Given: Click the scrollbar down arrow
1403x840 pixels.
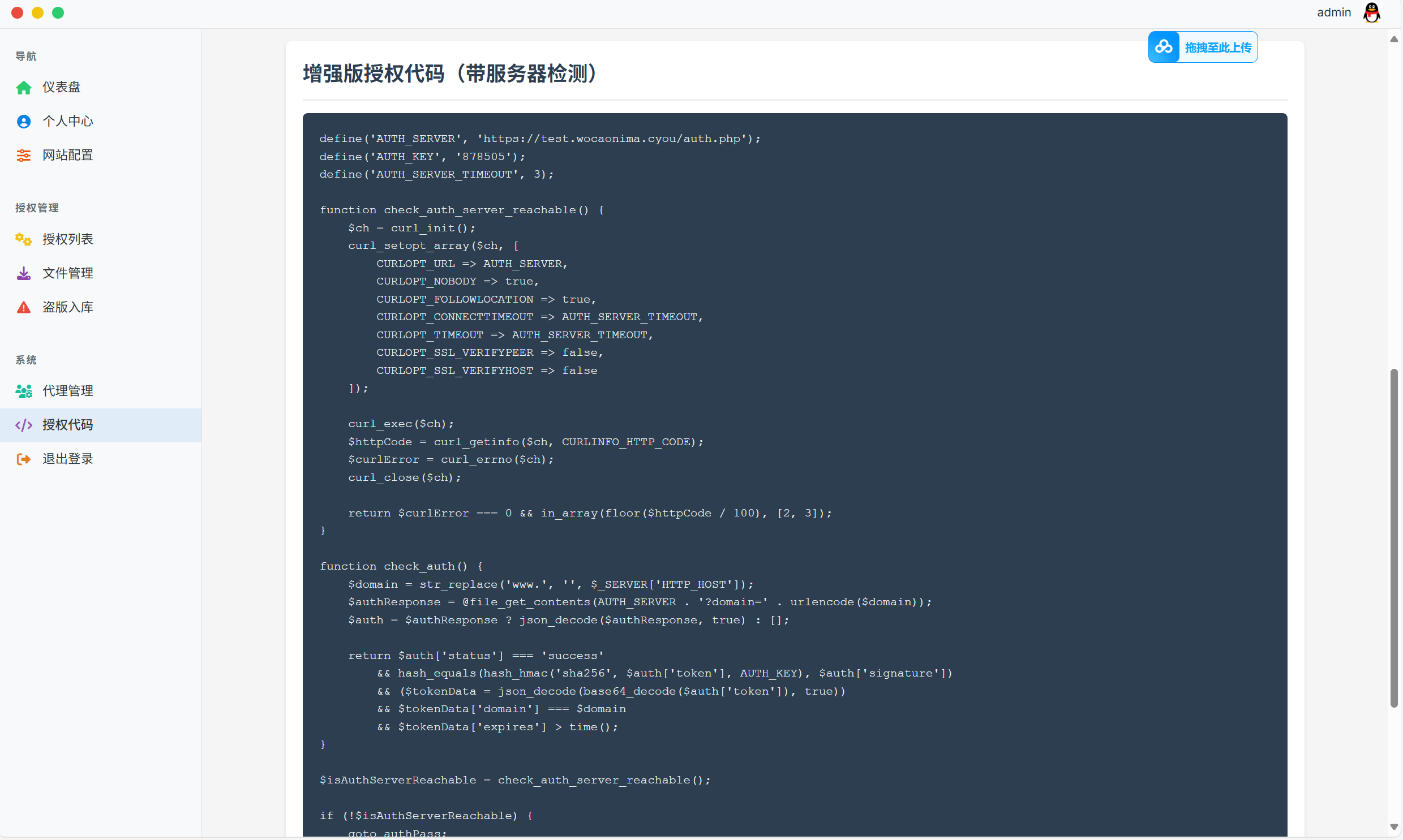Looking at the screenshot, I should 1394,827.
